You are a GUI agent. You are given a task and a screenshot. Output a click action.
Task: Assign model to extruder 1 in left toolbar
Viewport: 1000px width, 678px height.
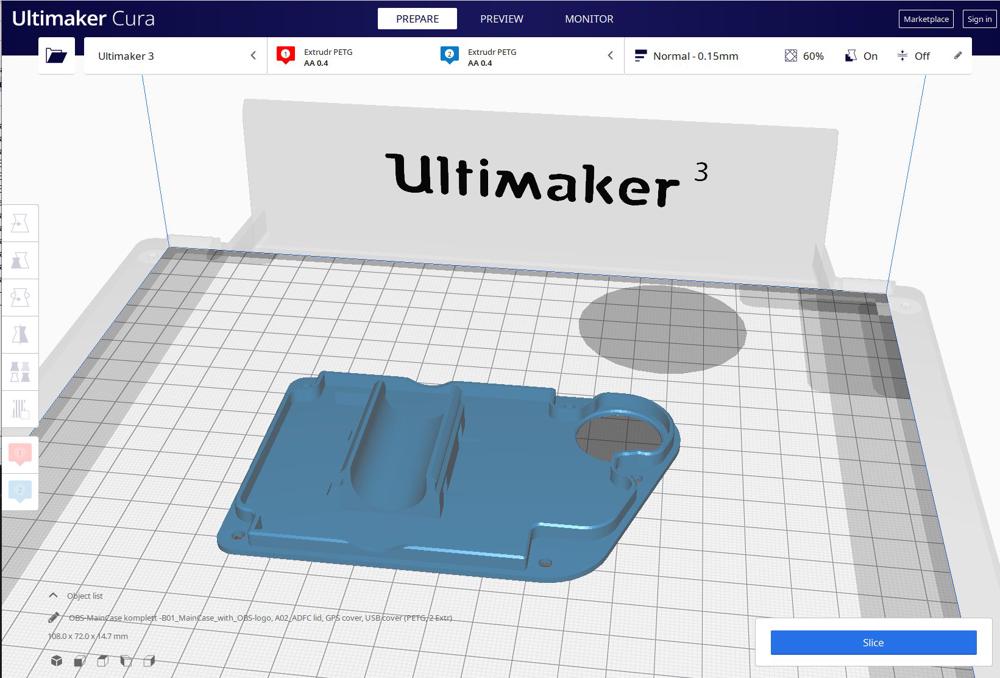20,453
